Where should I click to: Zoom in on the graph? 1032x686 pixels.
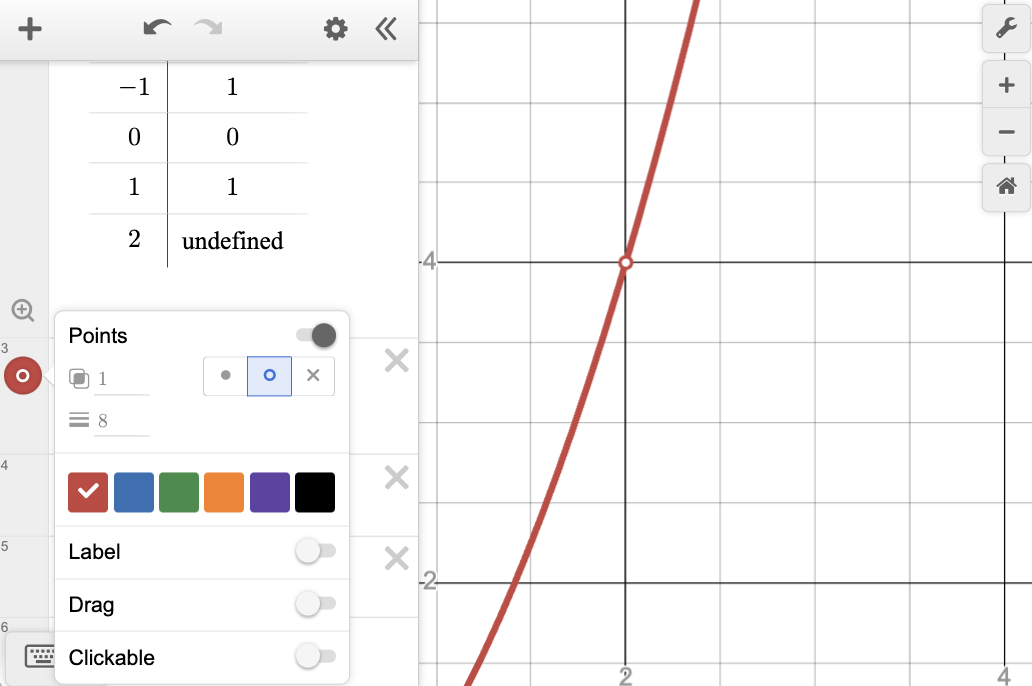pyautogui.click(x=1006, y=86)
